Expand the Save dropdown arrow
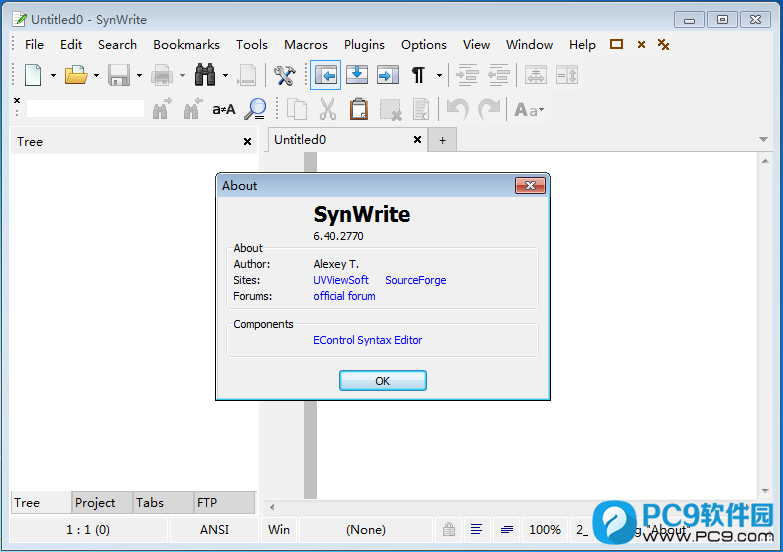 (x=139, y=75)
